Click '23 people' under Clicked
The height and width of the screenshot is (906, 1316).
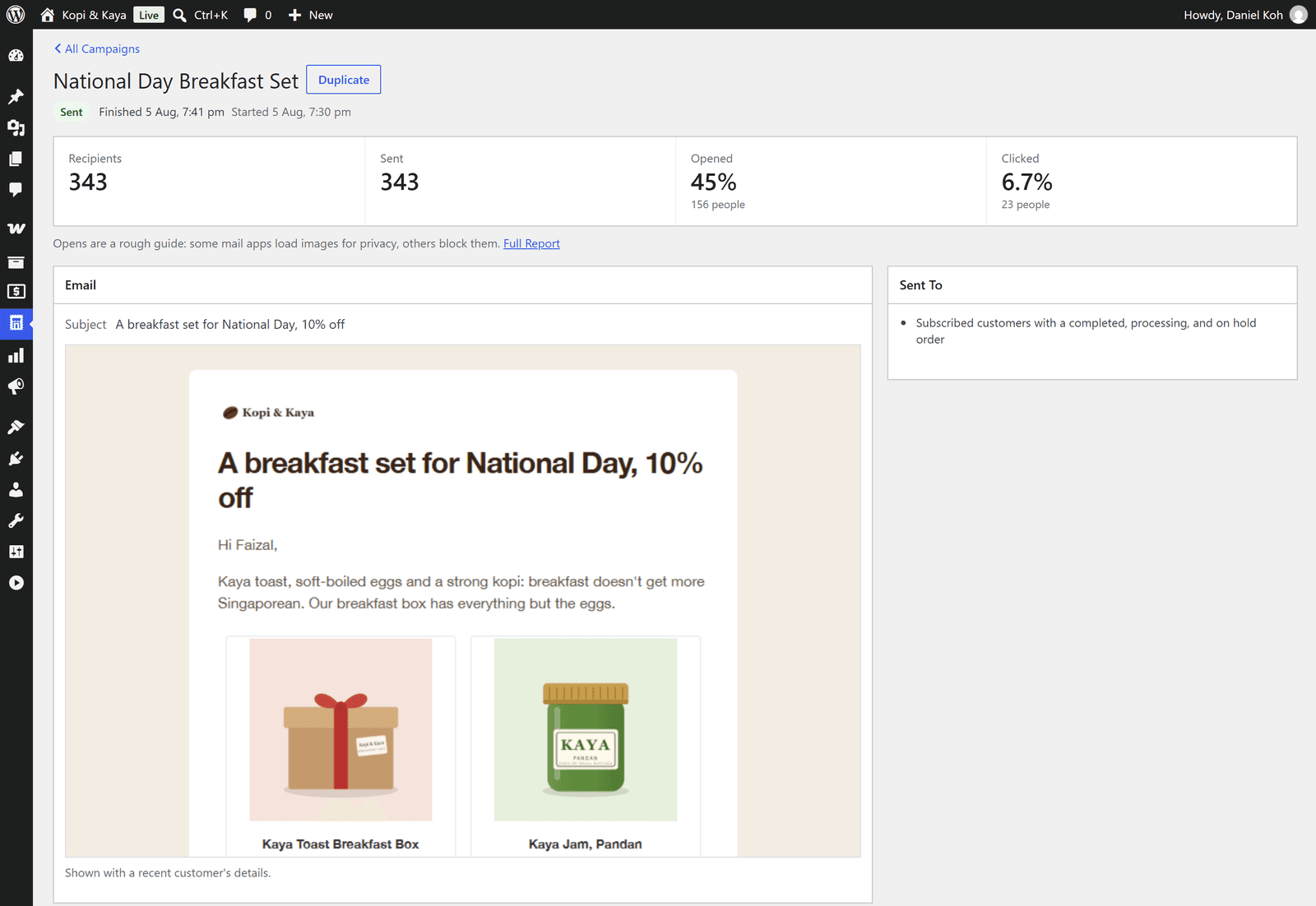pos(1026,205)
